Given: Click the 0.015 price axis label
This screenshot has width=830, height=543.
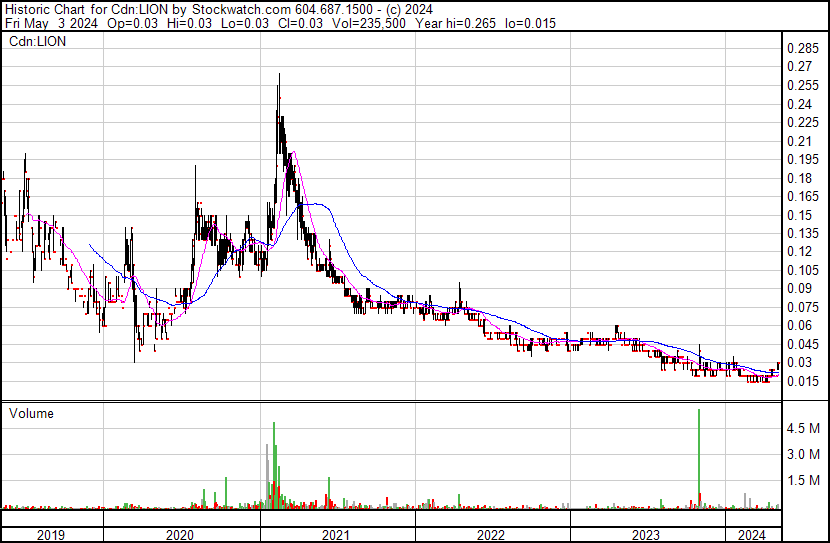Looking at the screenshot, I should coord(802,381).
